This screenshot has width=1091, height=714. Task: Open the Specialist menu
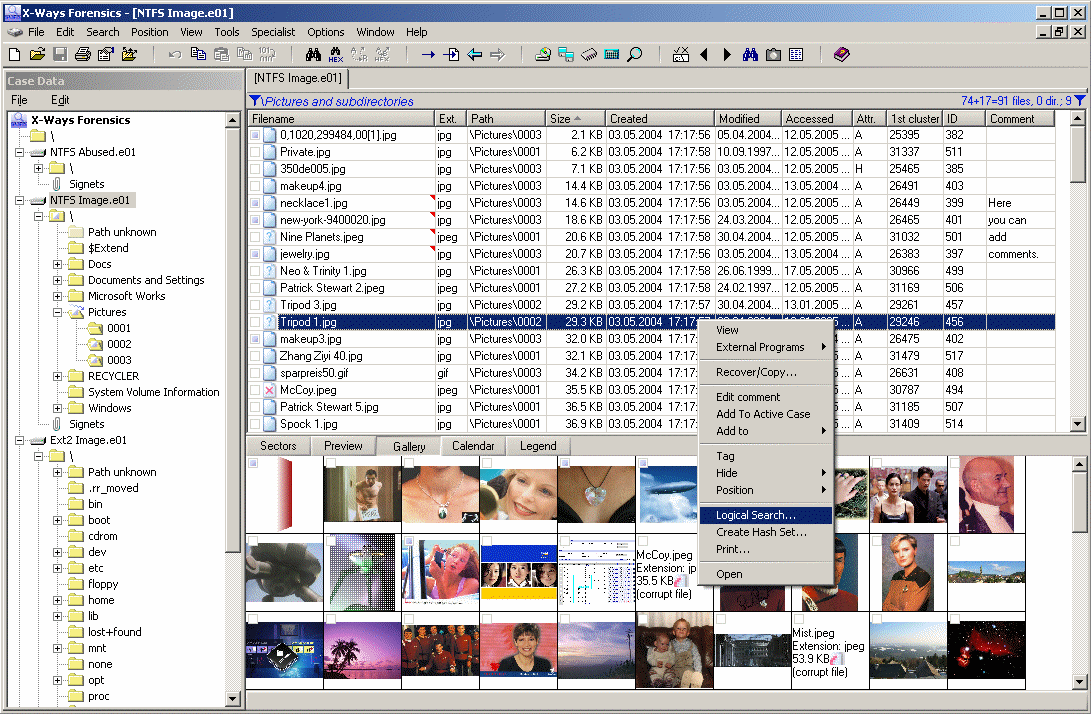tap(272, 31)
